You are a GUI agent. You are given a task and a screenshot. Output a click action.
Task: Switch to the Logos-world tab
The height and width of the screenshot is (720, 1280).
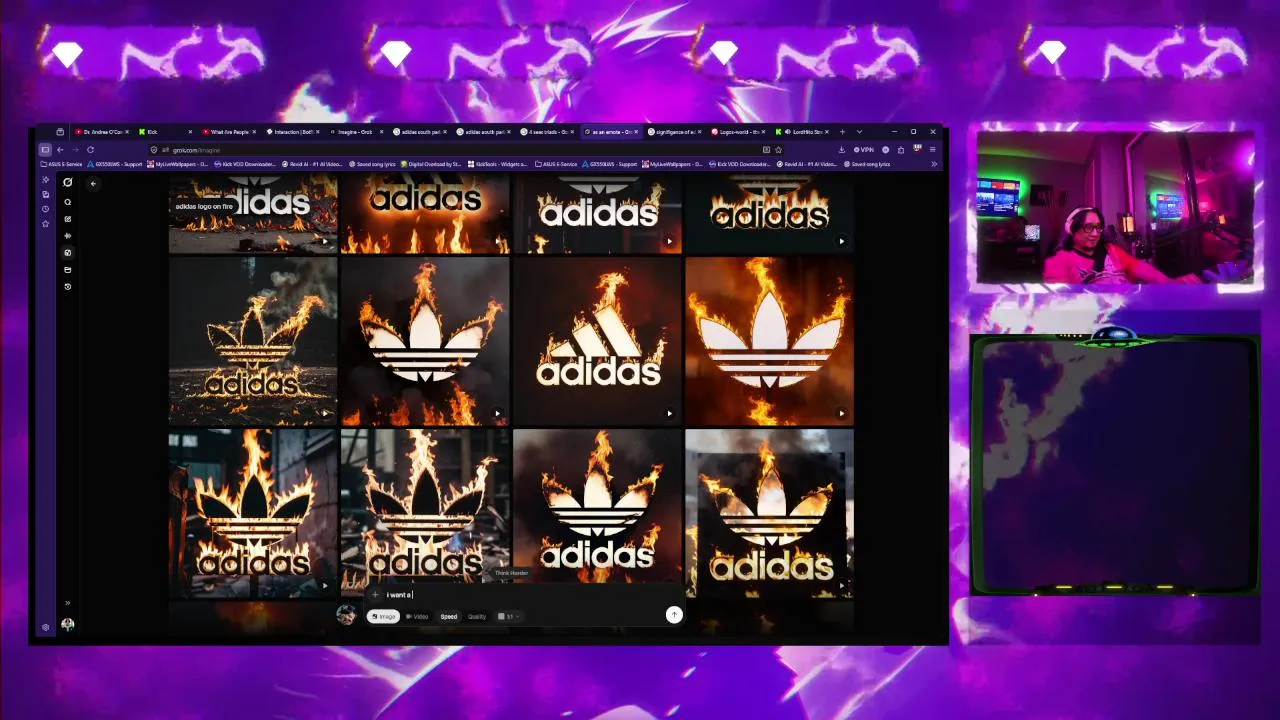point(740,132)
